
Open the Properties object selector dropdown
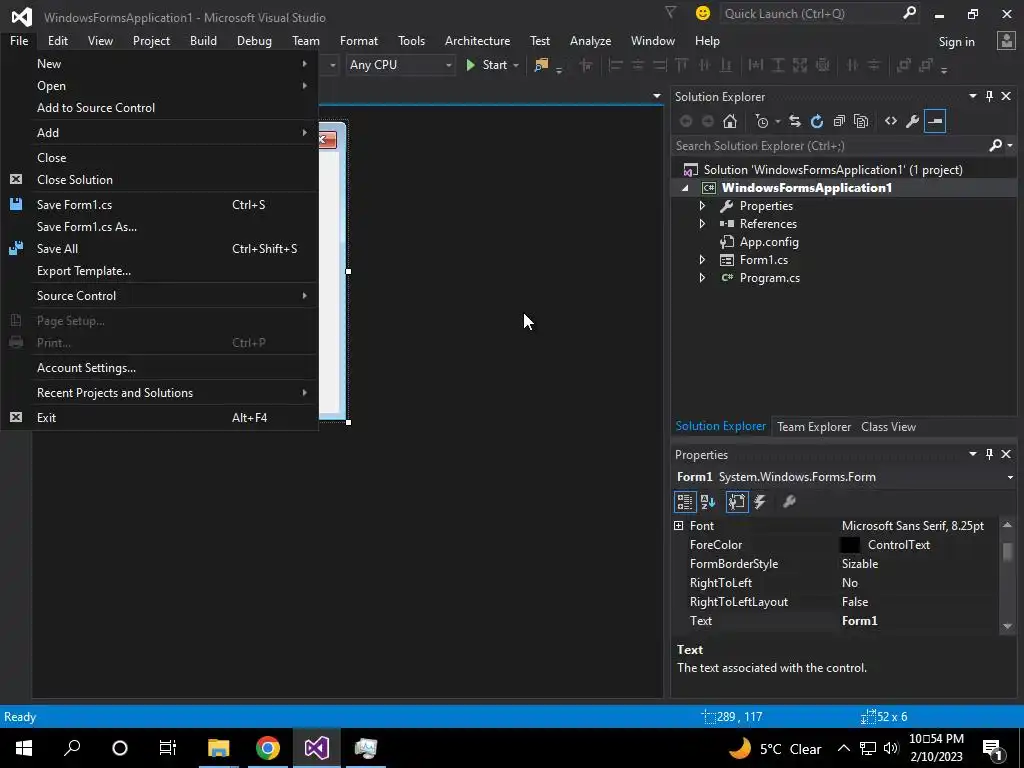click(x=1010, y=477)
